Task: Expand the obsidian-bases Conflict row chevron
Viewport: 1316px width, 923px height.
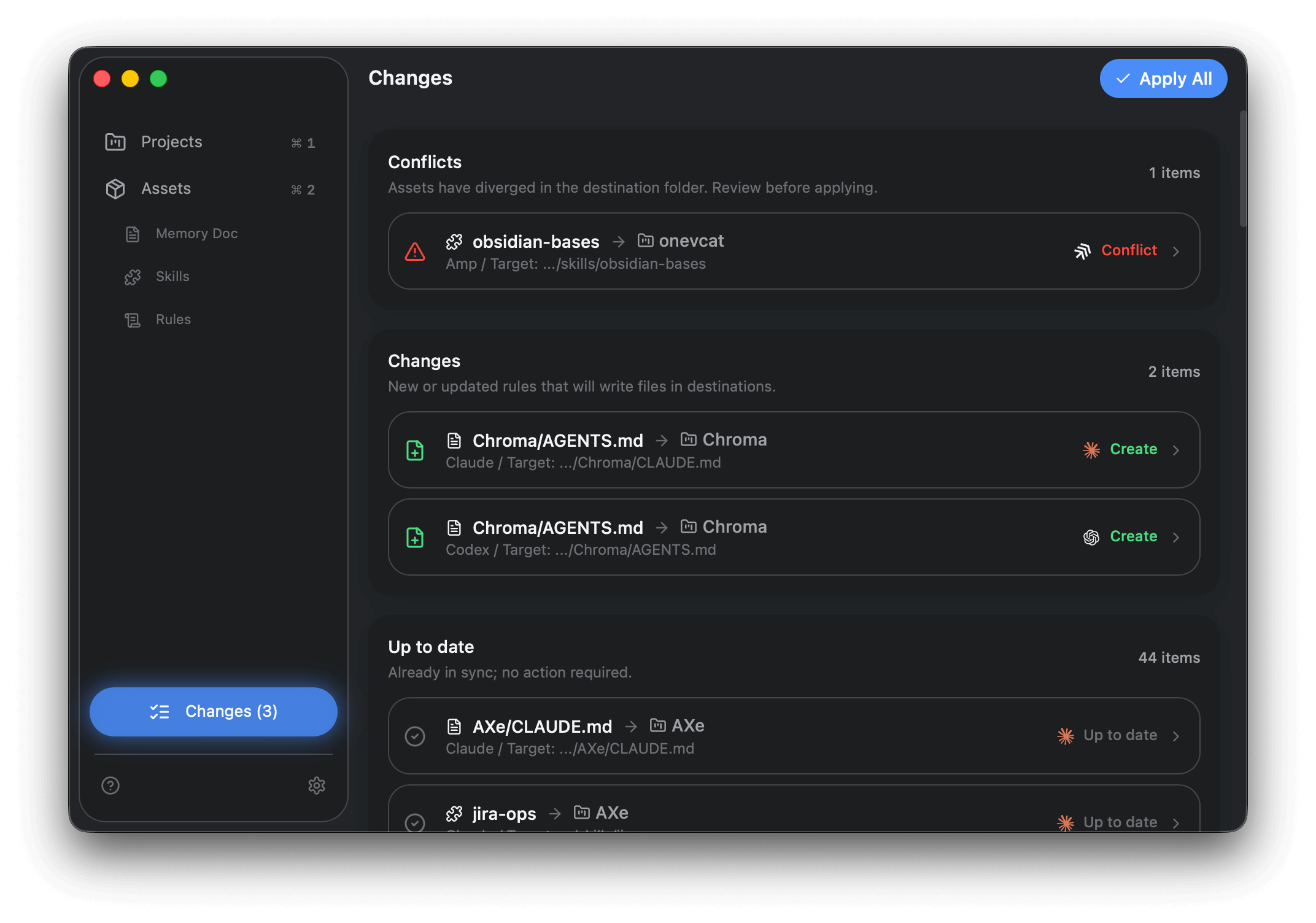Action: coord(1177,251)
